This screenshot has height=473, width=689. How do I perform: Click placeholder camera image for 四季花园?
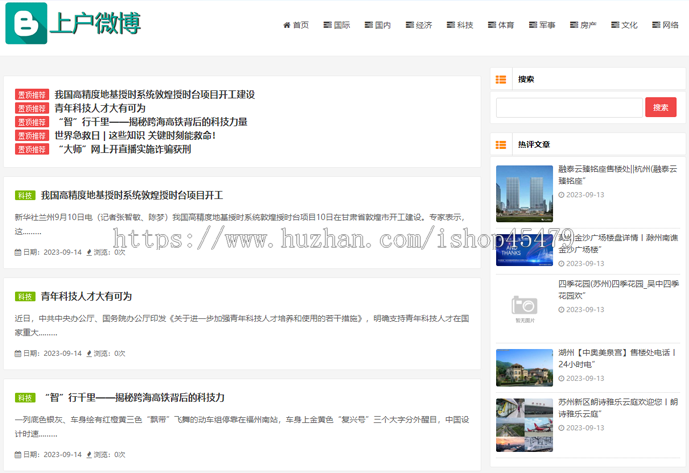coord(524,309)
